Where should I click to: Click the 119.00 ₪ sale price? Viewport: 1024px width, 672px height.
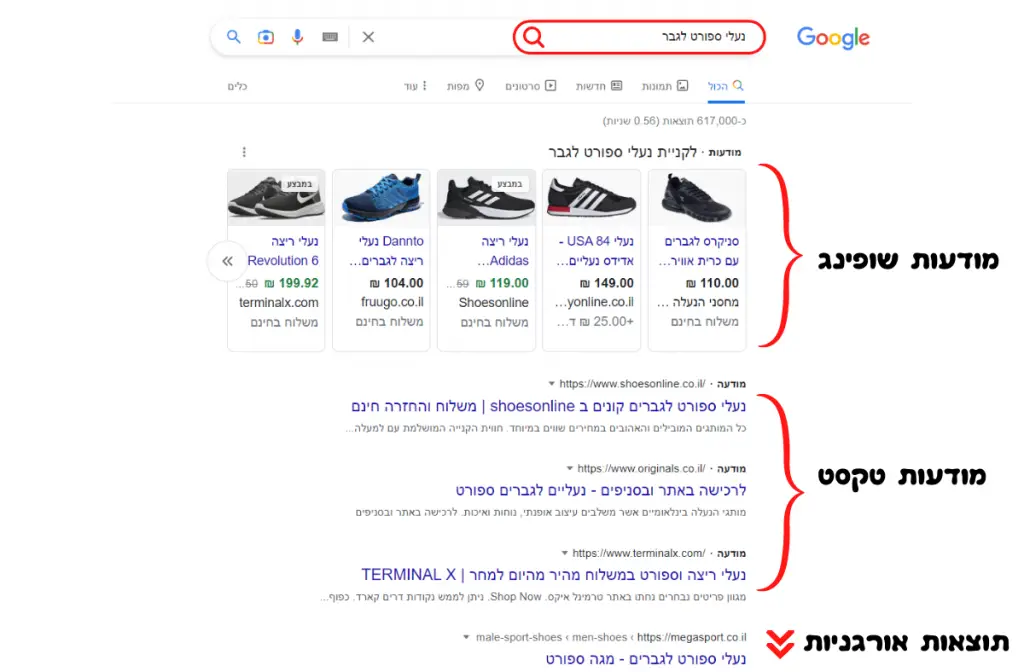tap(502, 283)
